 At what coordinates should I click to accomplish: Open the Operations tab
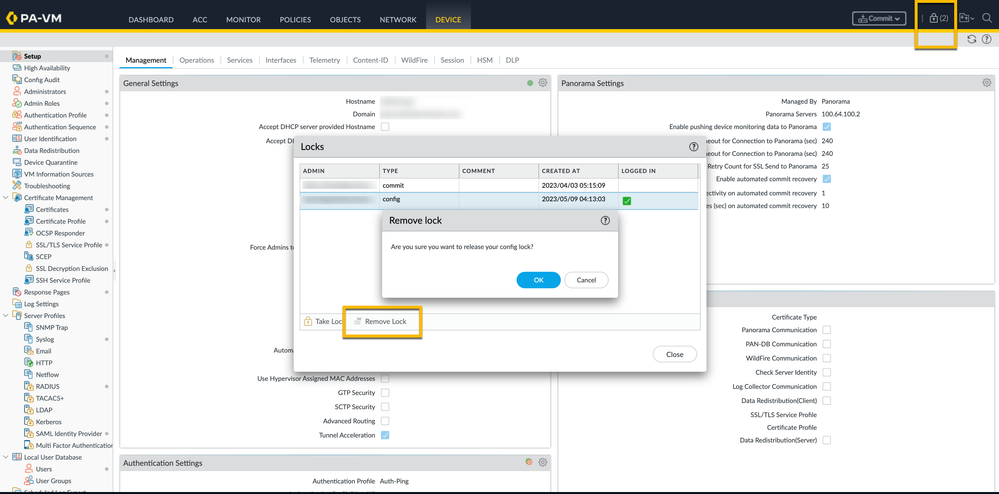196,60
